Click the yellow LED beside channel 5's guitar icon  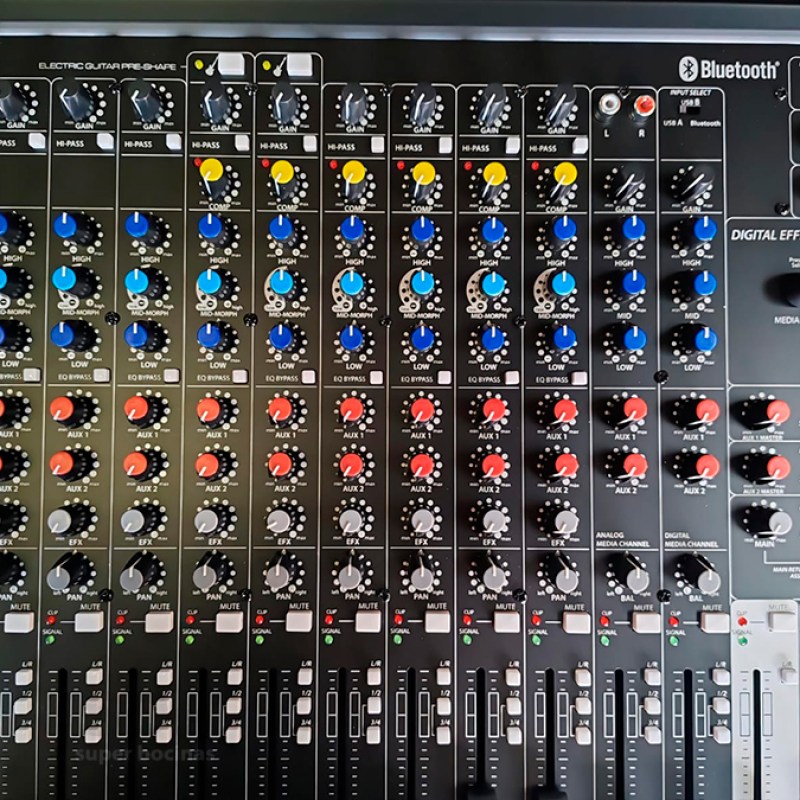pyautogui.click(x=199, y=64)
